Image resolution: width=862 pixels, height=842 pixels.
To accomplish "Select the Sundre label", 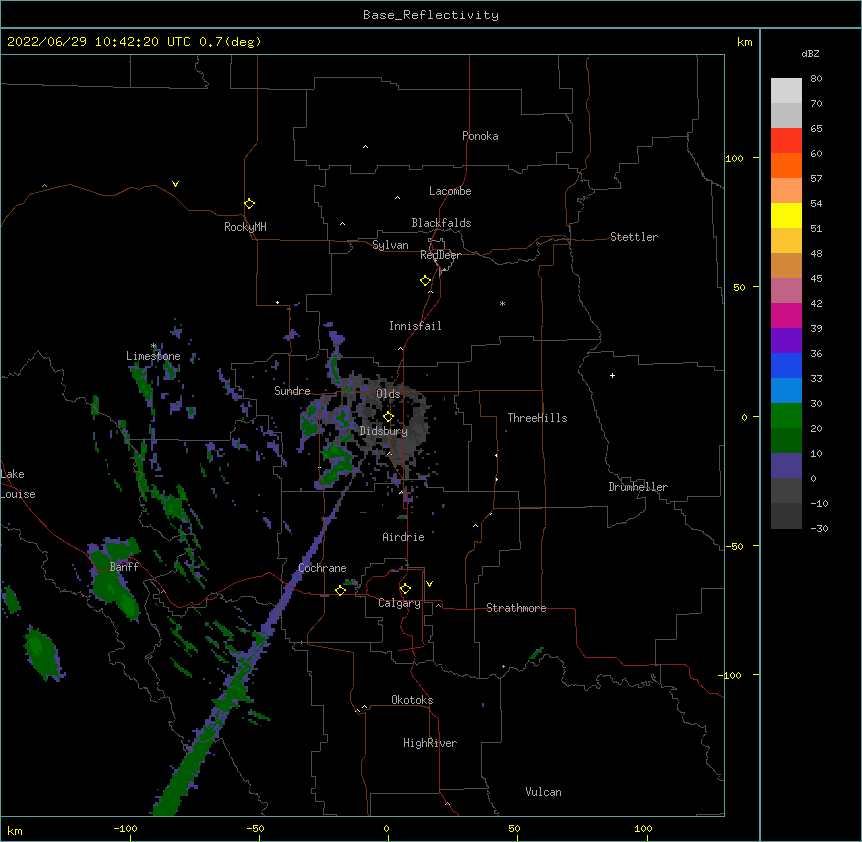I will 292,391.
